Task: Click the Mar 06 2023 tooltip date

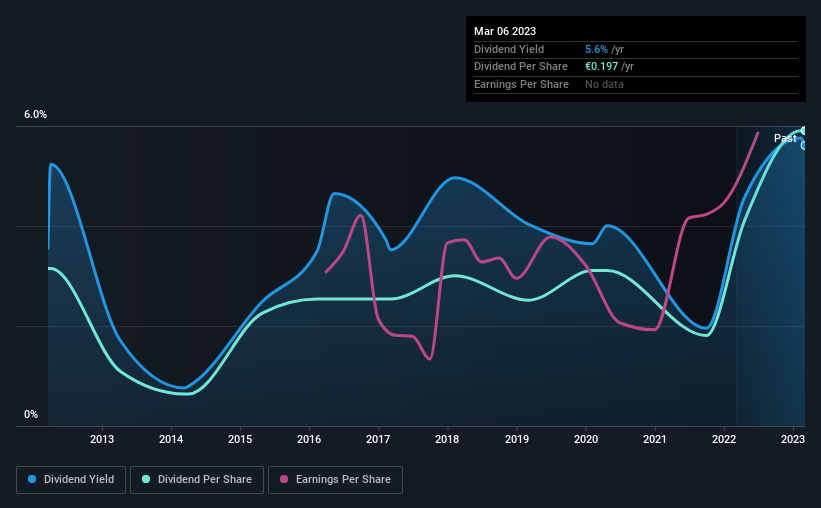Action: (505, 31)
